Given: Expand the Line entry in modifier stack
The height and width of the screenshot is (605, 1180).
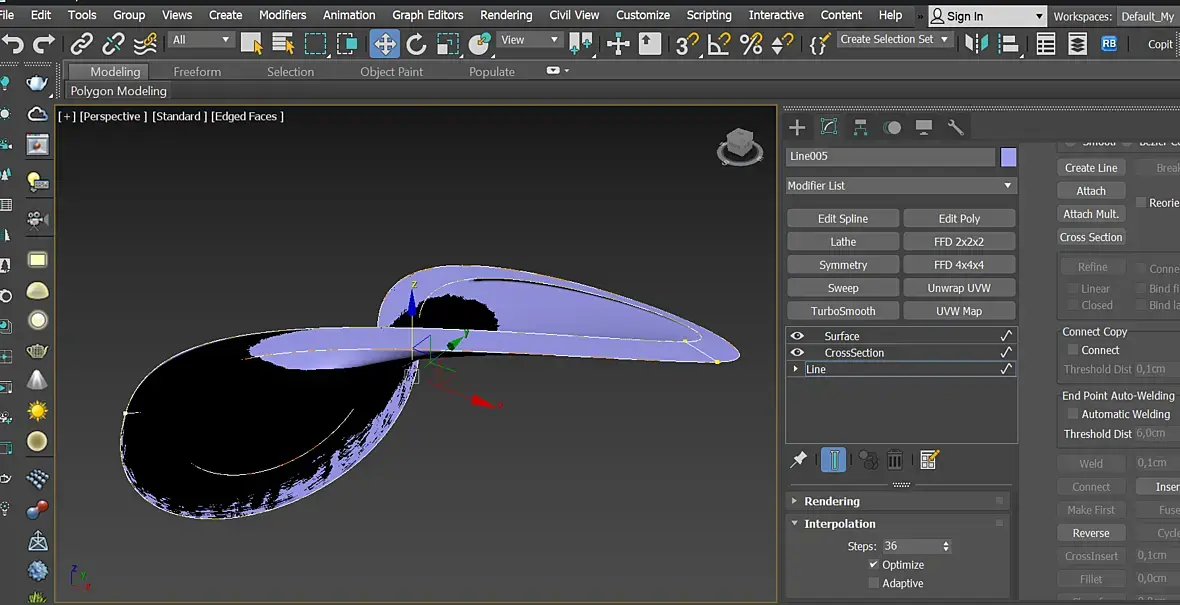Looking at the screenshot, I should click(x=796, y=369).
